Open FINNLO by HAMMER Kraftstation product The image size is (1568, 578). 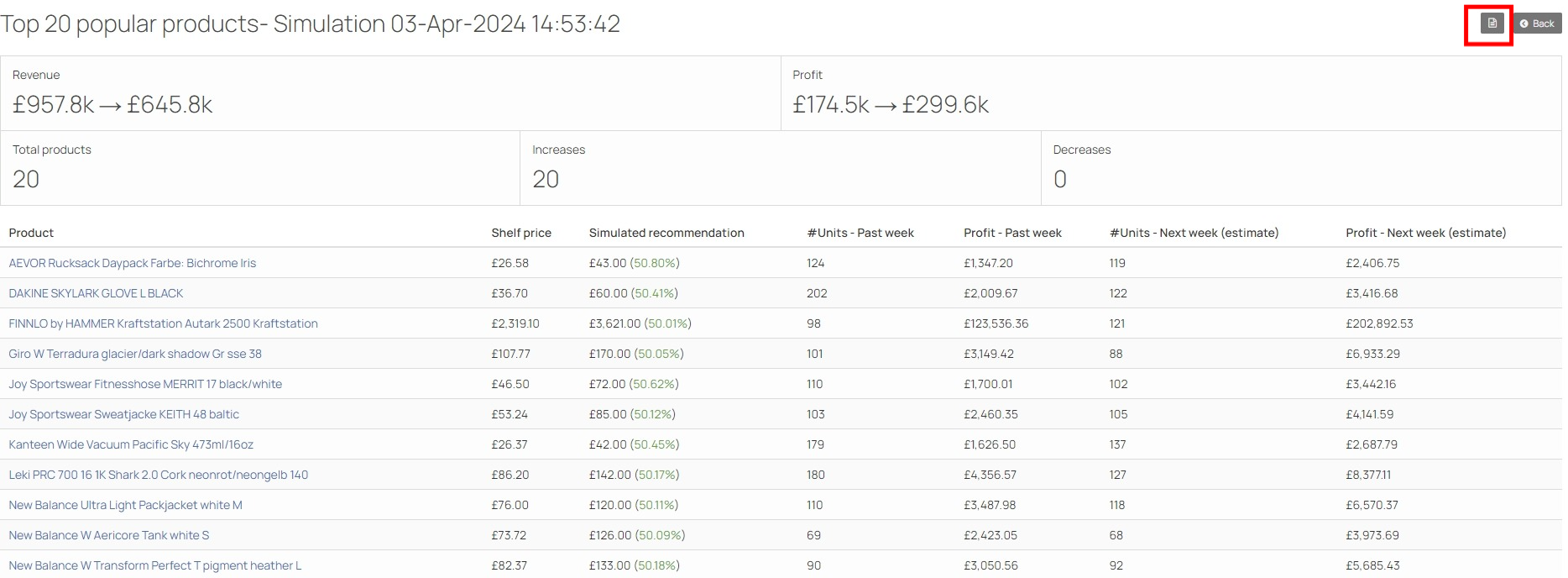pos(163,323)
